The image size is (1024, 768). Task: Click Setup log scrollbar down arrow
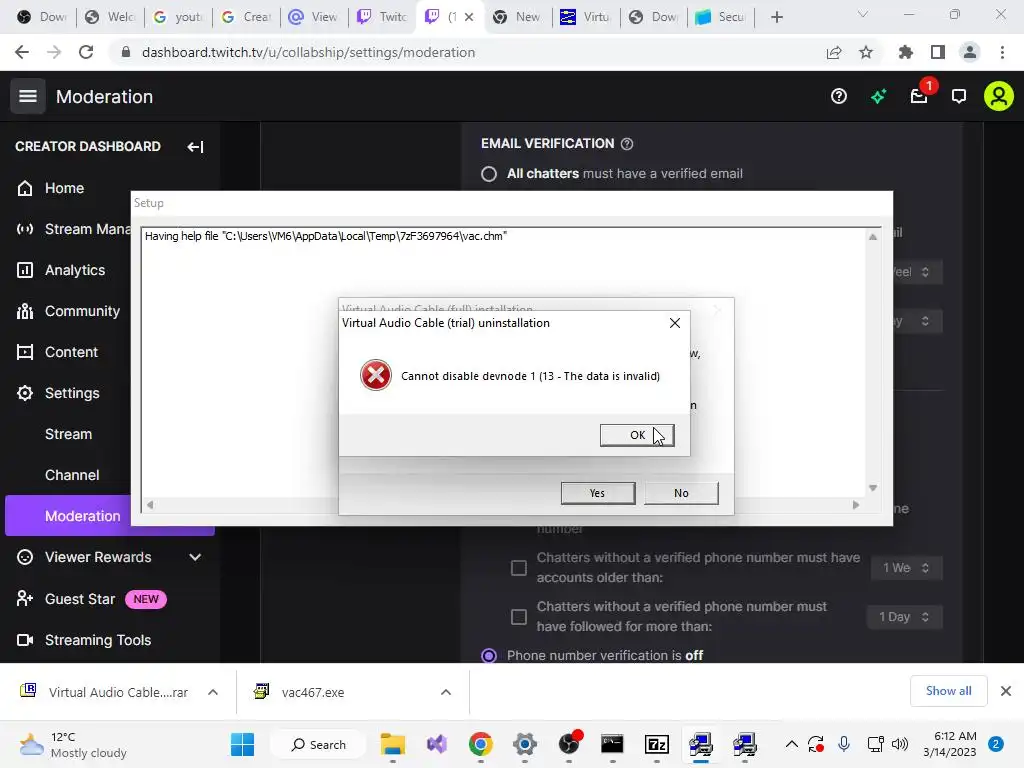point(872,488)
